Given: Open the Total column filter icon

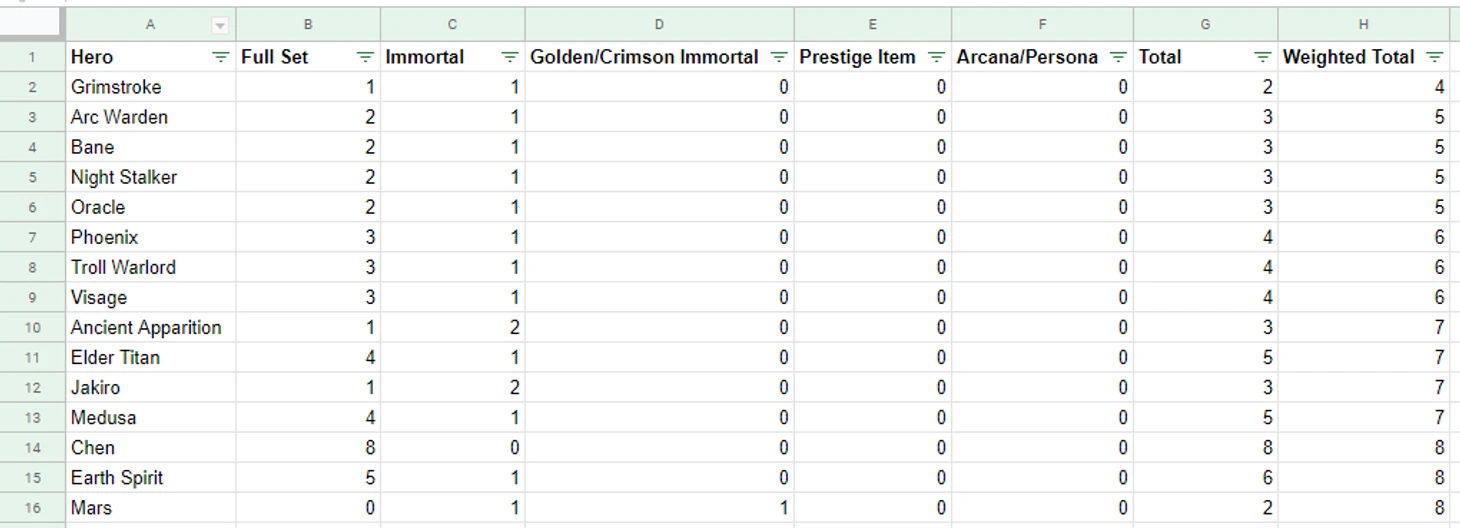Looking at the screenshot, I should pos(1263,58).
